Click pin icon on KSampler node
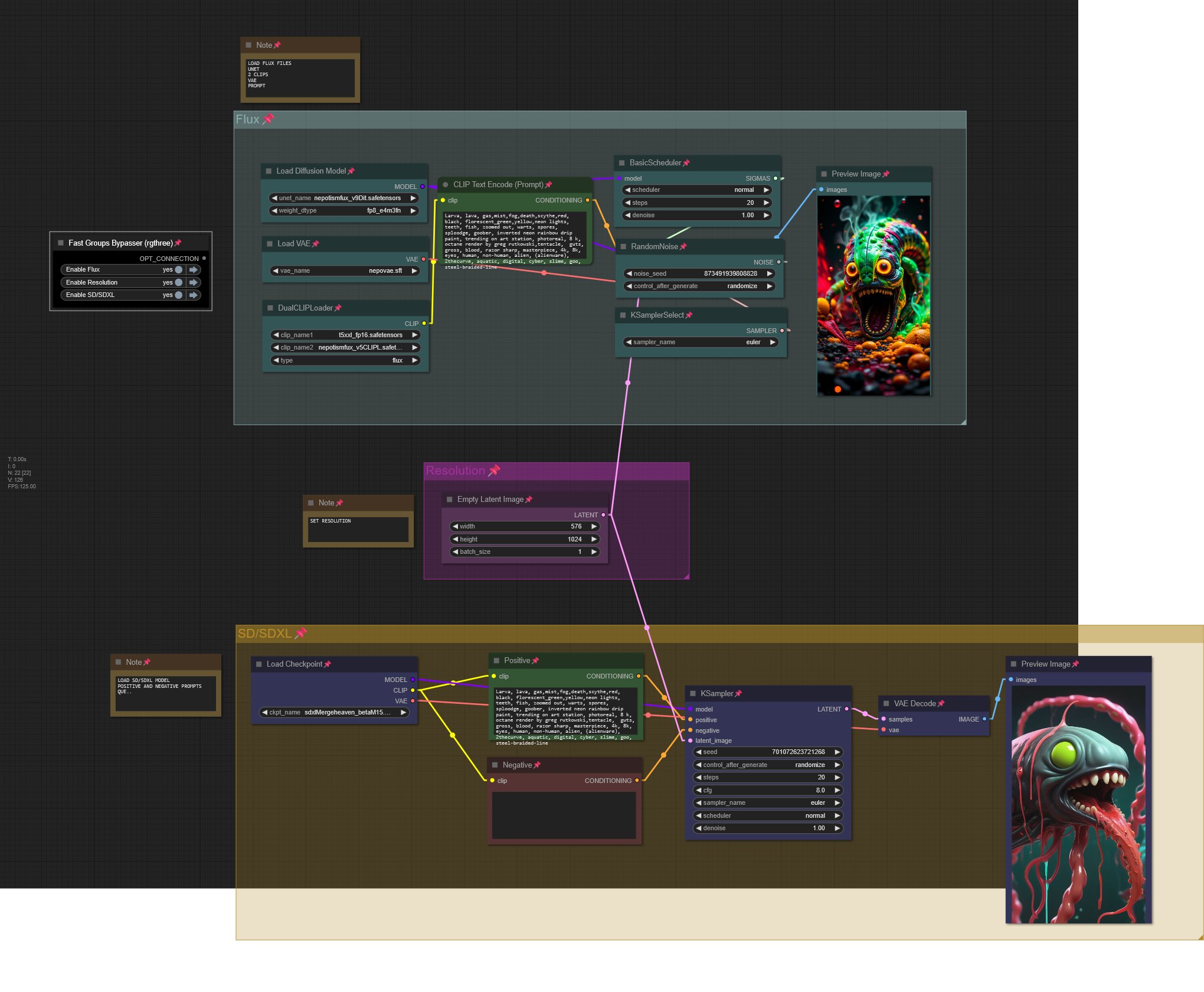The image size is (1204, 992). click(738, 694)
